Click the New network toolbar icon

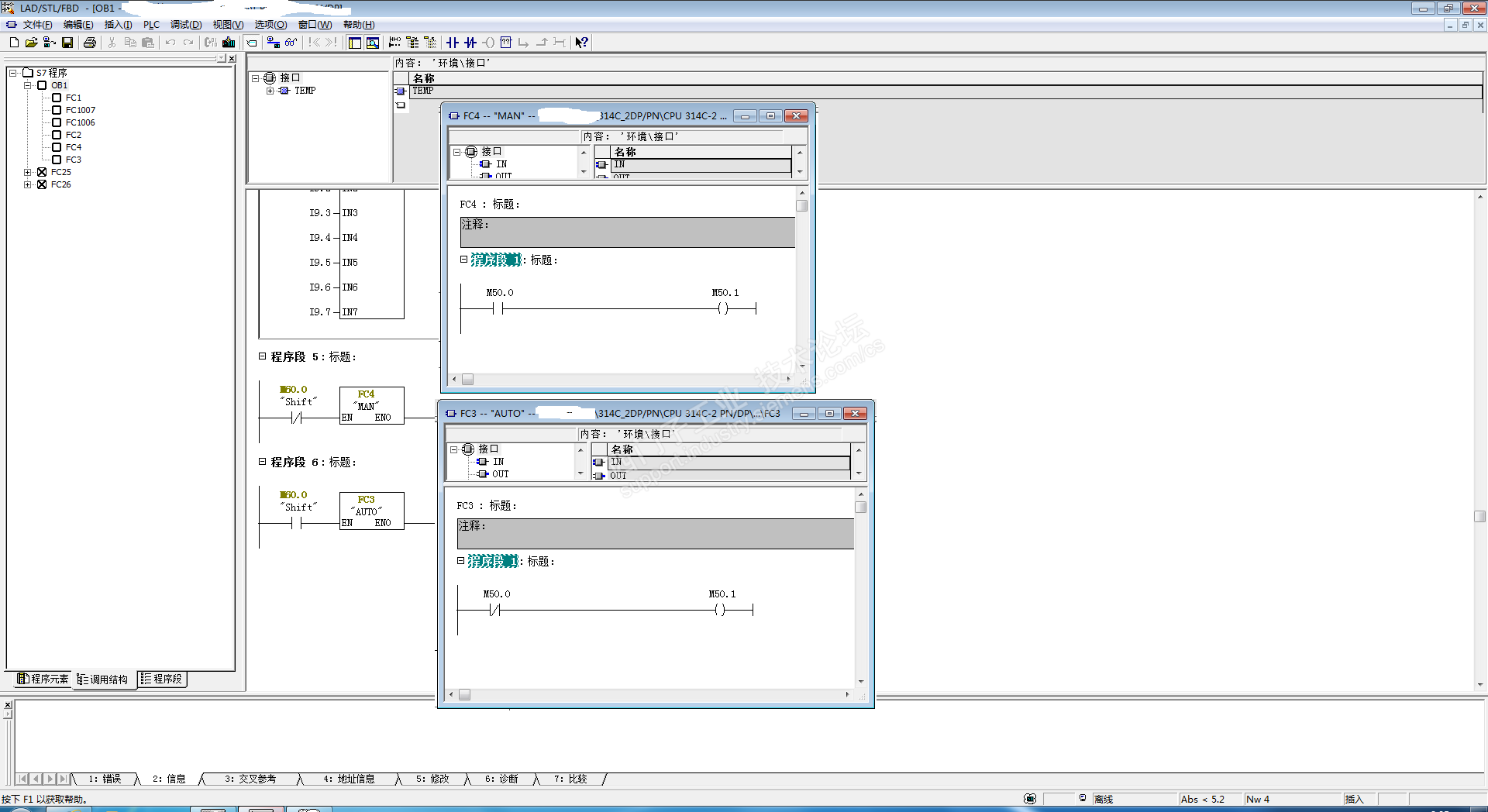point(395,43)
